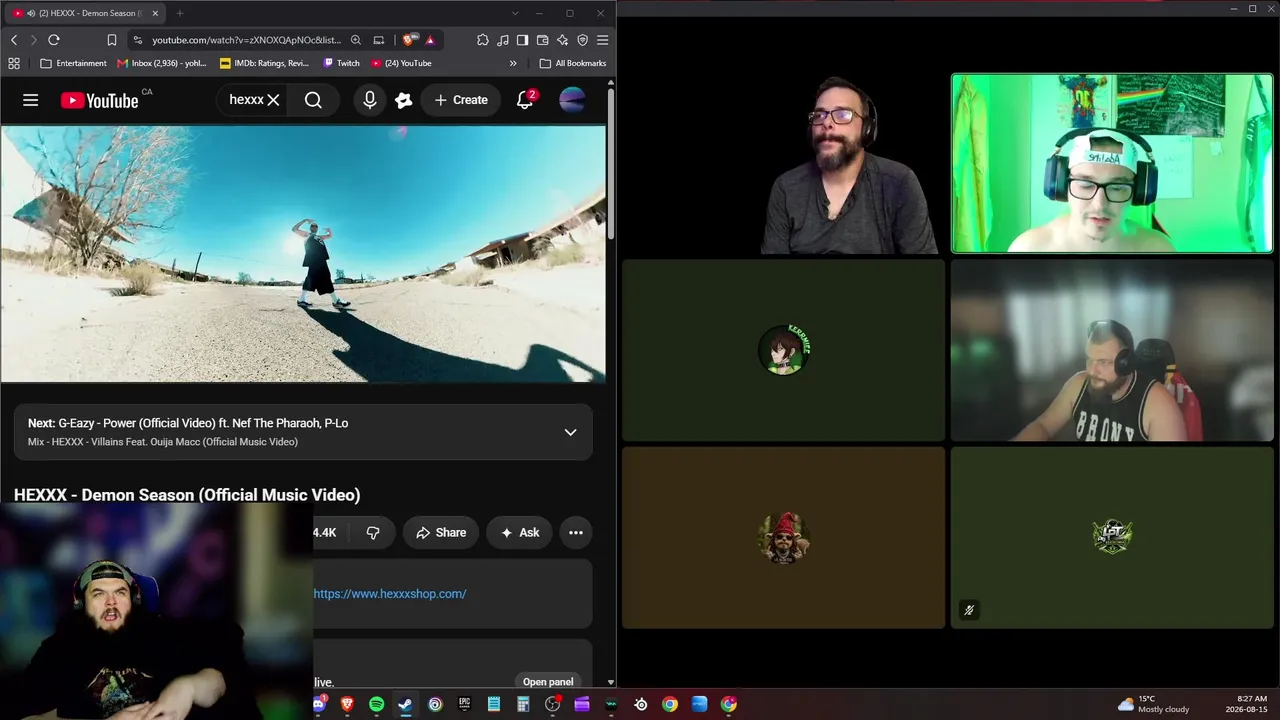Toggle the browser sidebar panel

point(522,40)
